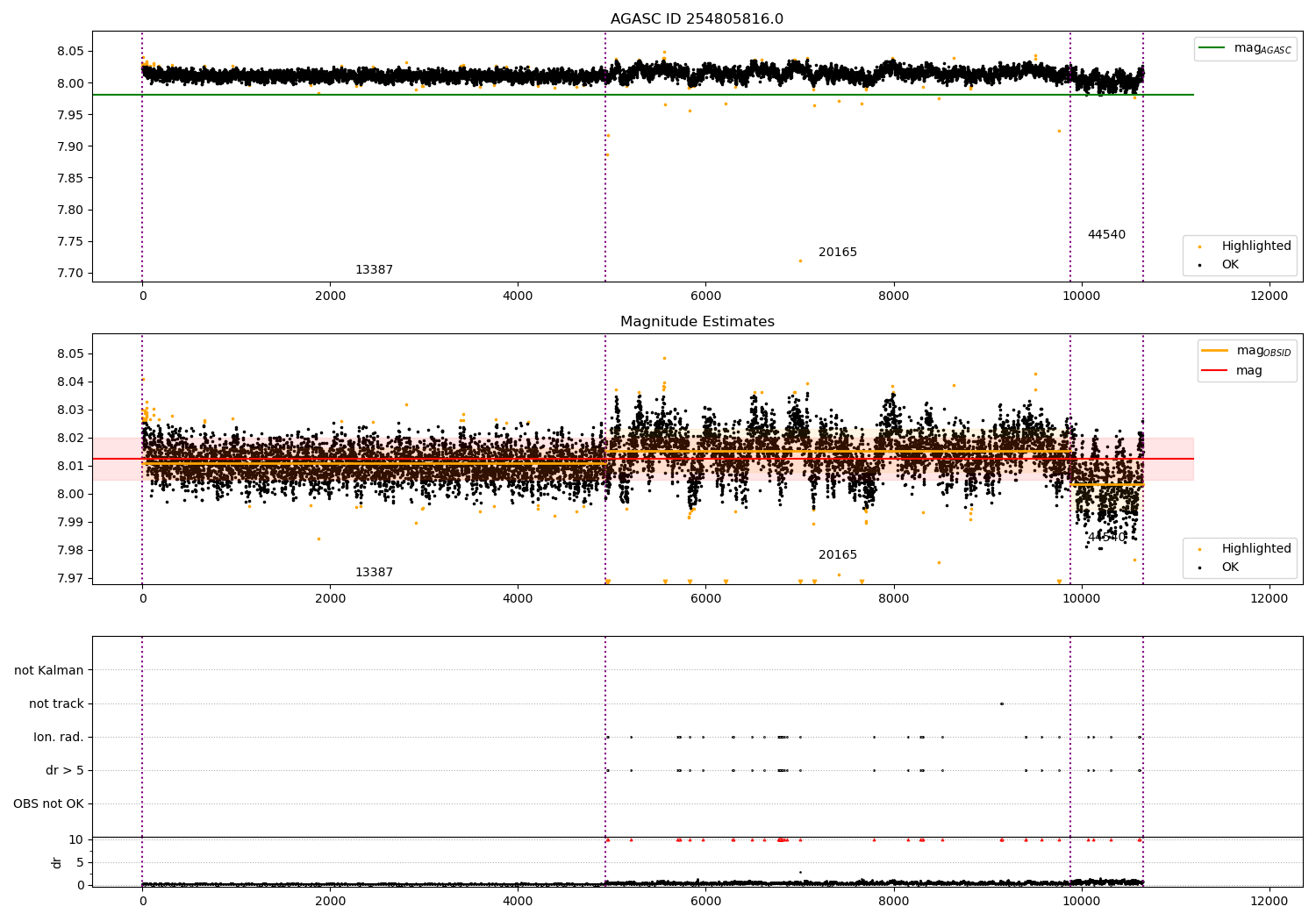Viewport: 1316px width, 921px height.
Task: Click the rotated 'dr' axis label
Action: click(x=57, y=862)
